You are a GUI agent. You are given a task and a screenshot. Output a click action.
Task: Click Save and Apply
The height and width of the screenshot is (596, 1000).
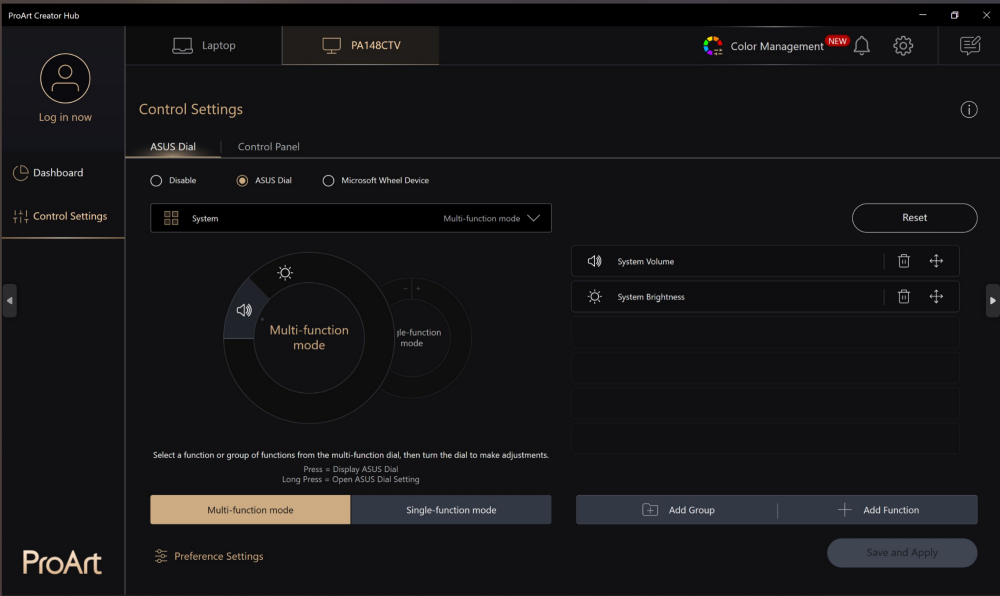[902, 553]
